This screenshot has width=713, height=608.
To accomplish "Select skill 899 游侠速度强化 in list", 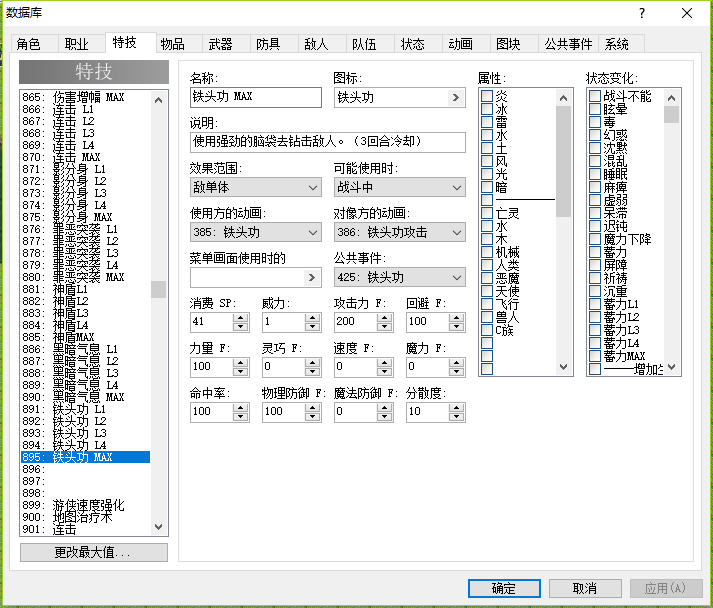I will point(85,505).
